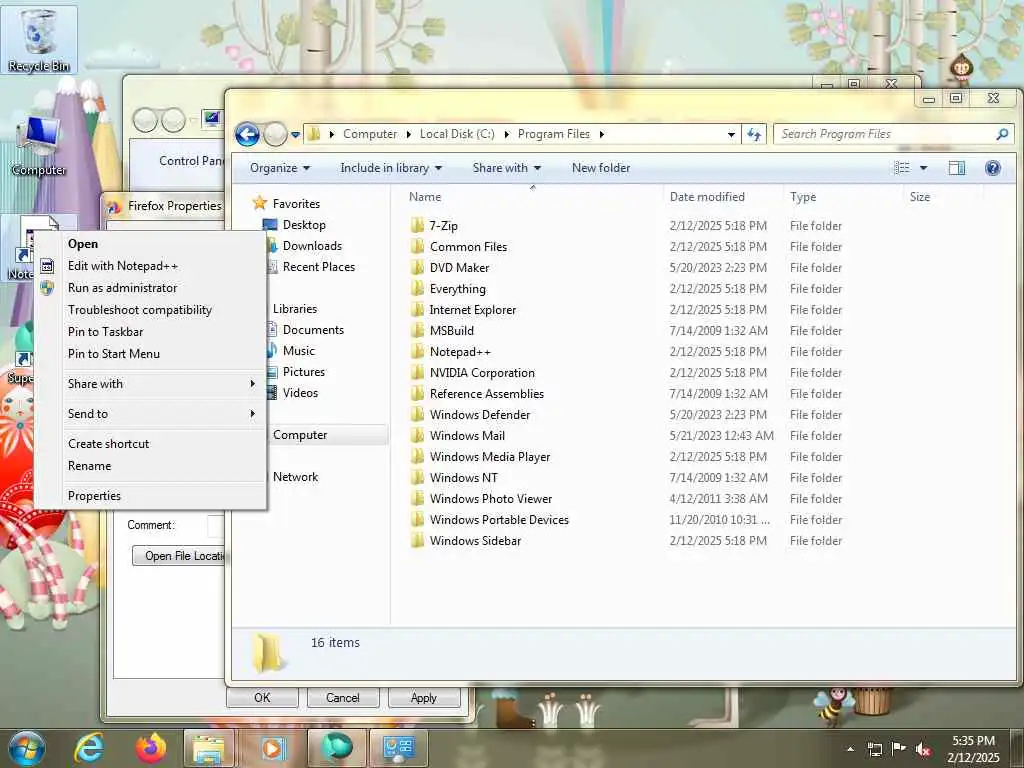Open the address bar history dropdown

[x=731, y=135]
